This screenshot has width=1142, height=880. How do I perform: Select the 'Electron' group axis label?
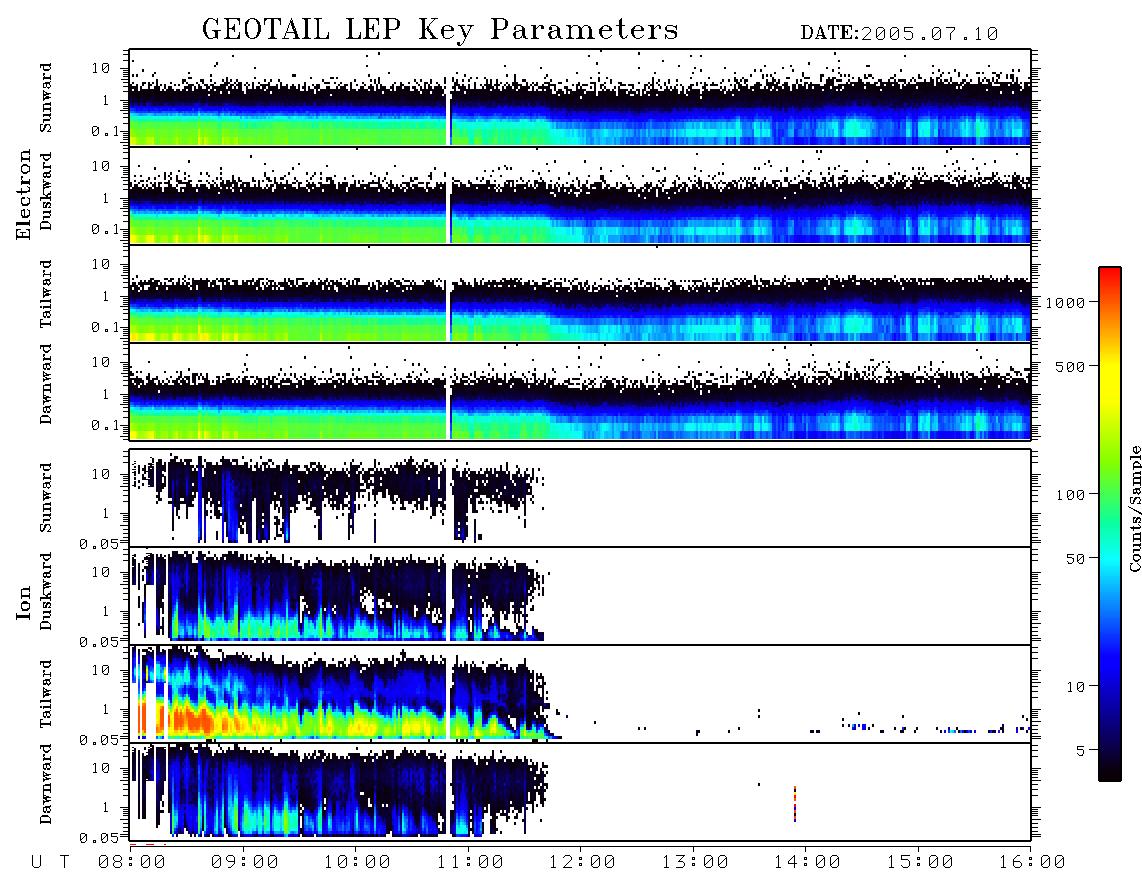tap(23, 194)
